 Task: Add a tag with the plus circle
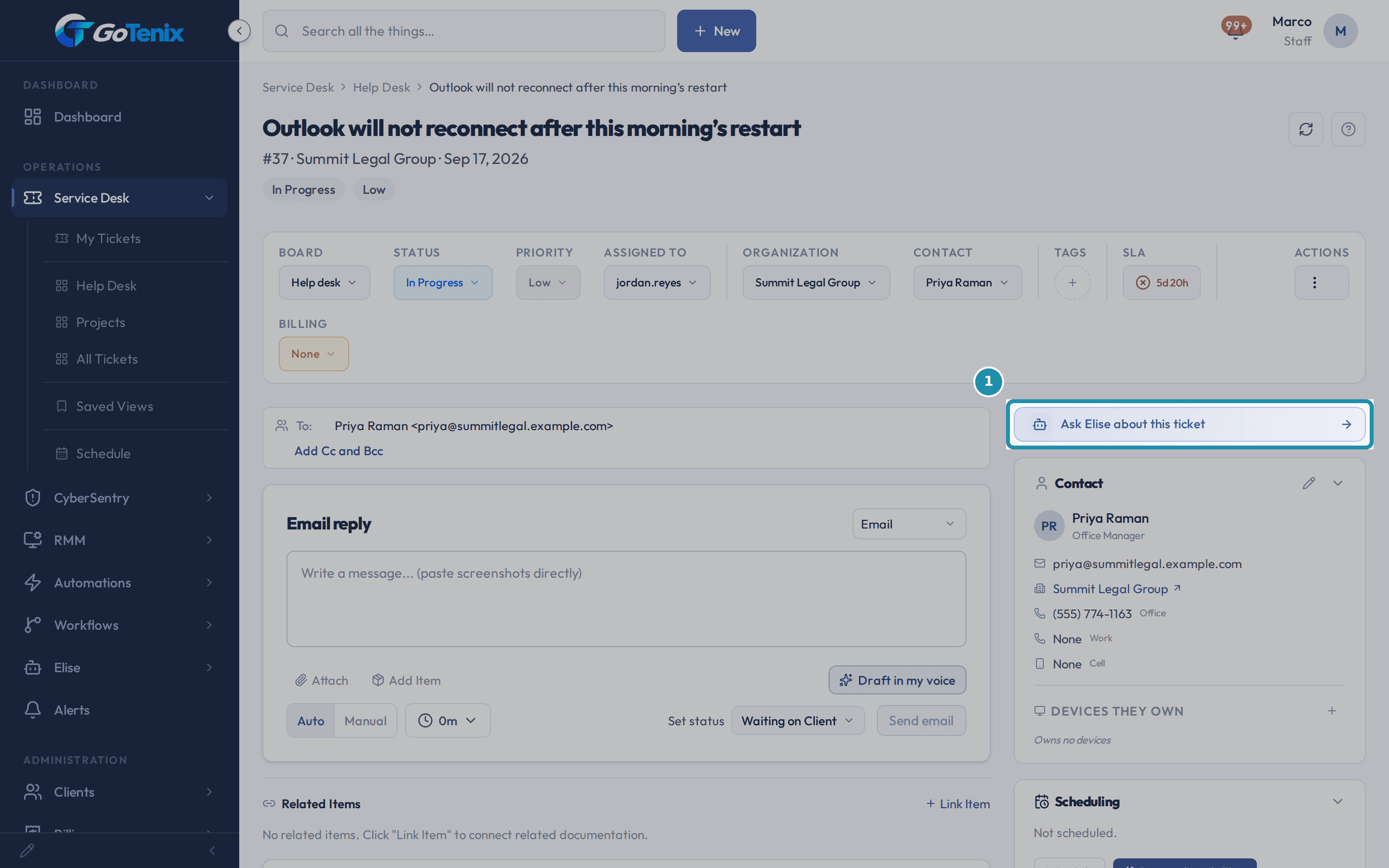(1072, 283)
